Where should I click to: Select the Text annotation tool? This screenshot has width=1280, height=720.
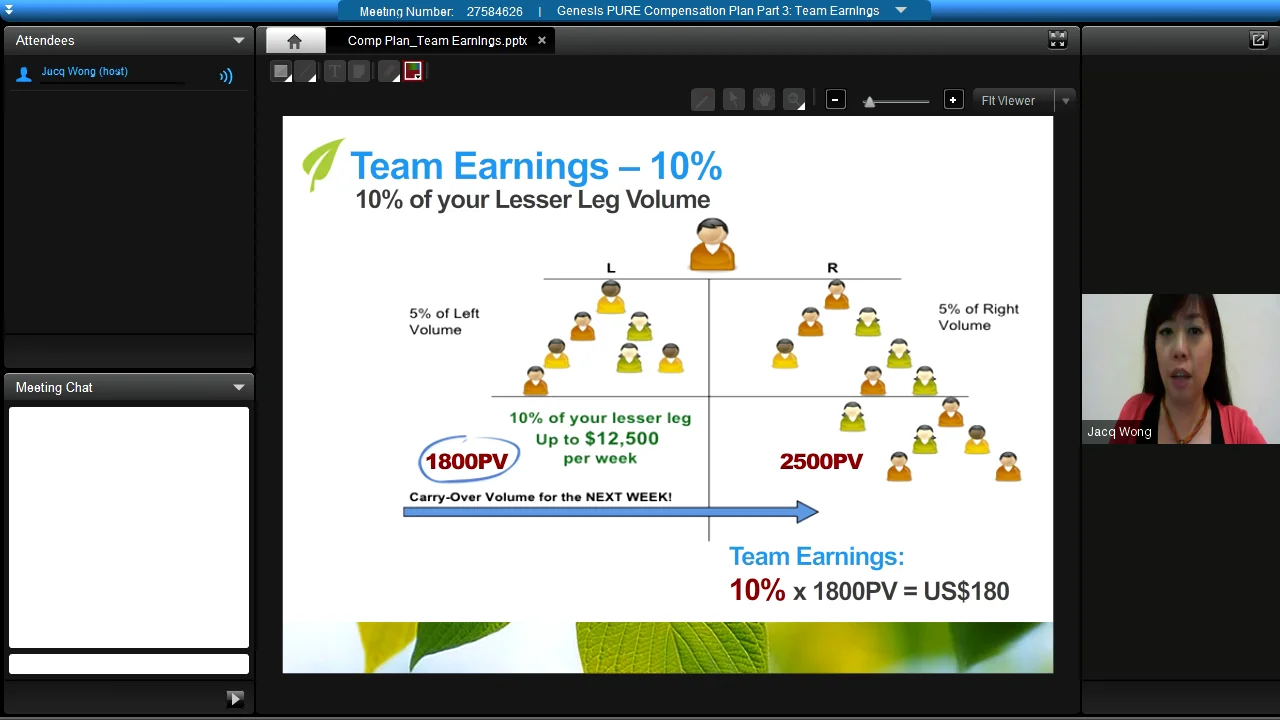pyautogui.click(x=334, y=72)
